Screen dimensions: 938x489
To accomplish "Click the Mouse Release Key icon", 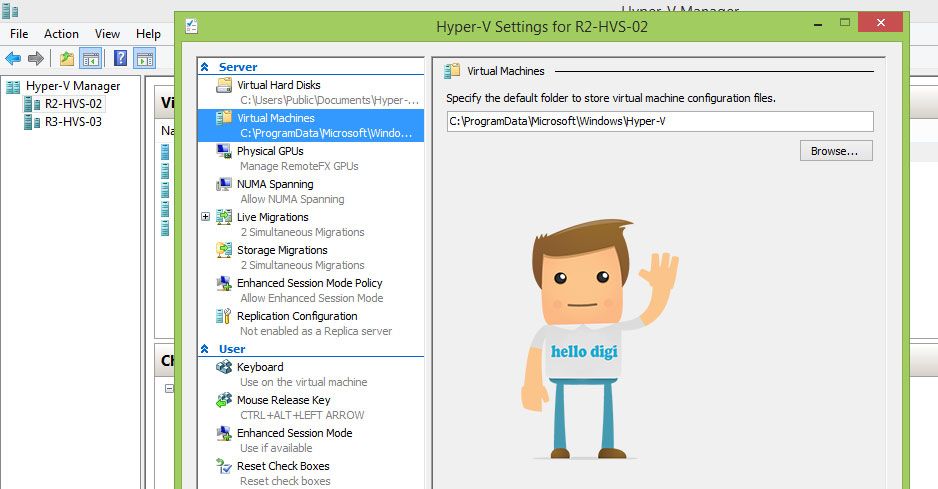I will 224,399.
